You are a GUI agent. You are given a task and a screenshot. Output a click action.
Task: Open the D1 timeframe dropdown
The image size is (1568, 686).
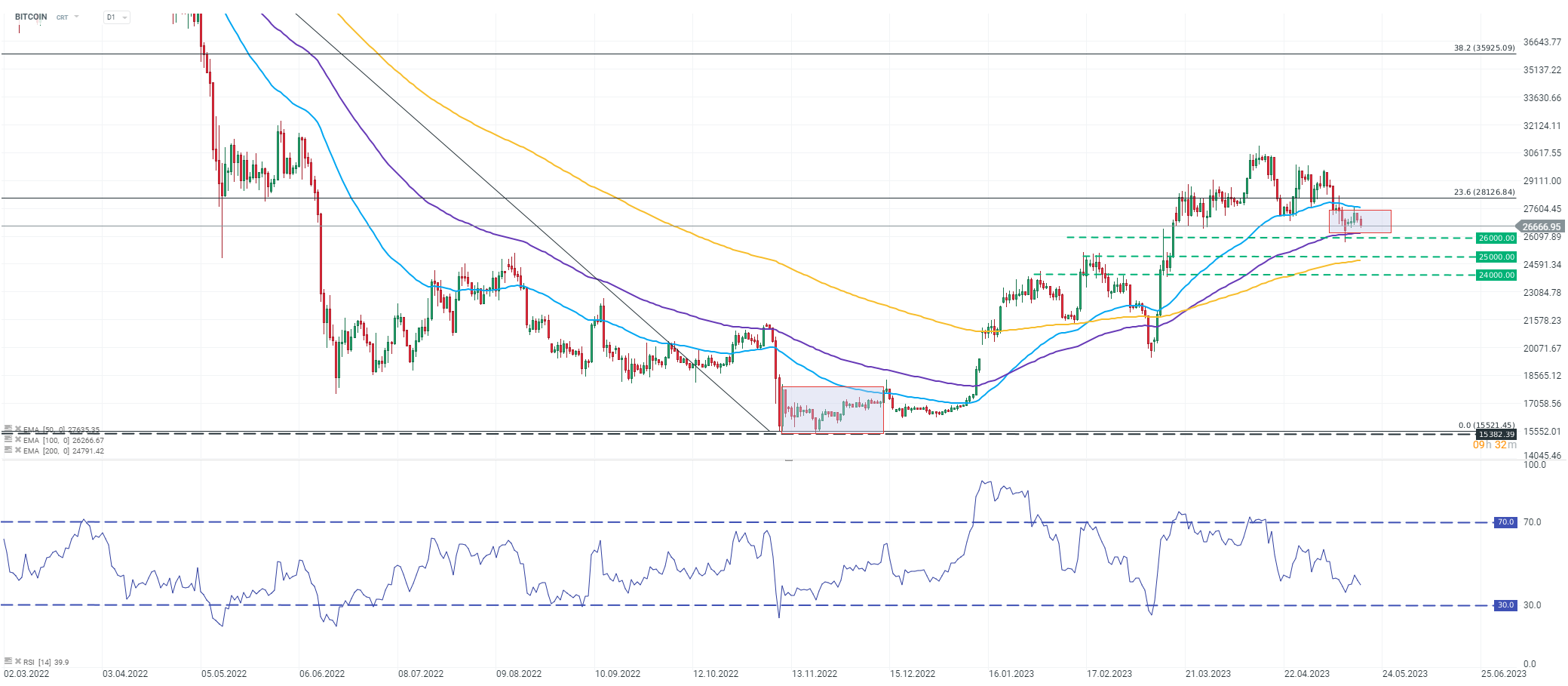click(x=116, y=17)
